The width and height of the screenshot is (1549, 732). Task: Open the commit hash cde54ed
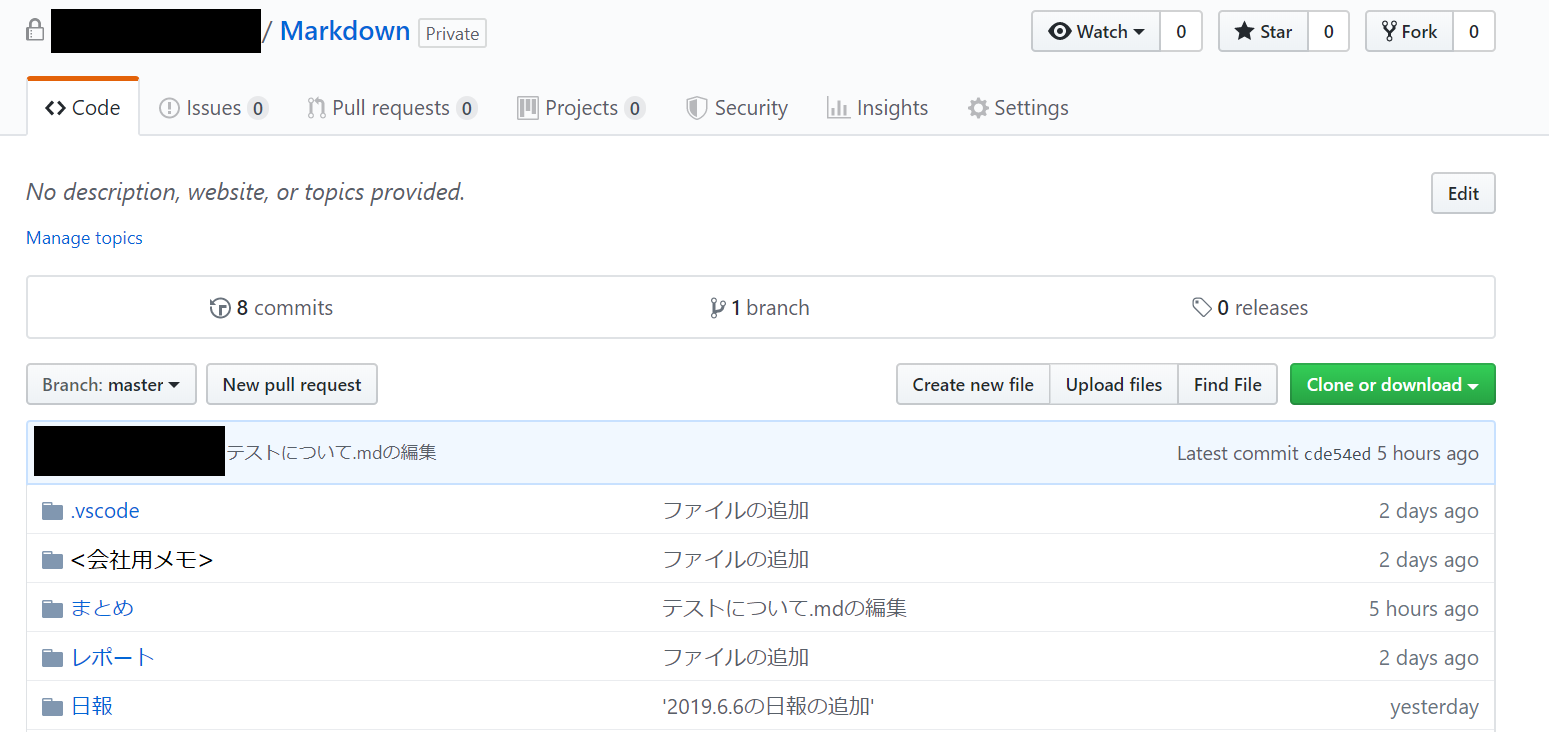point(1337,454)
